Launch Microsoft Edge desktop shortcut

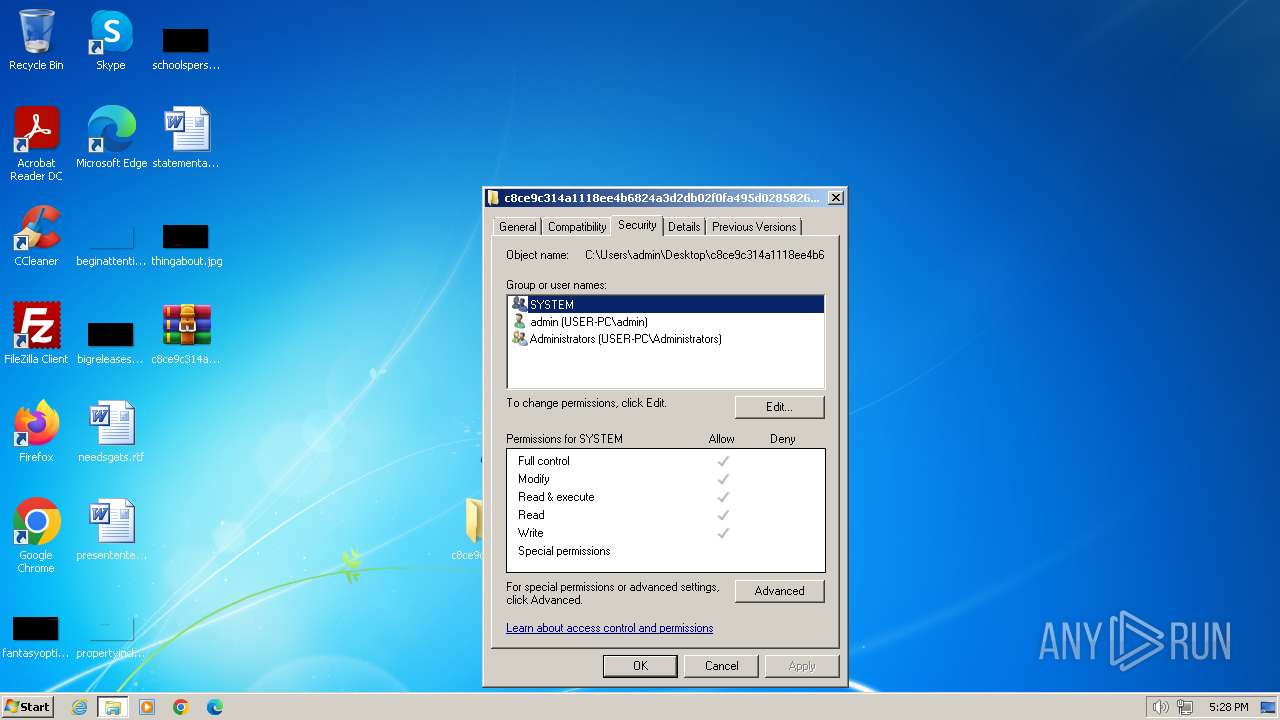tap(111, 138)
